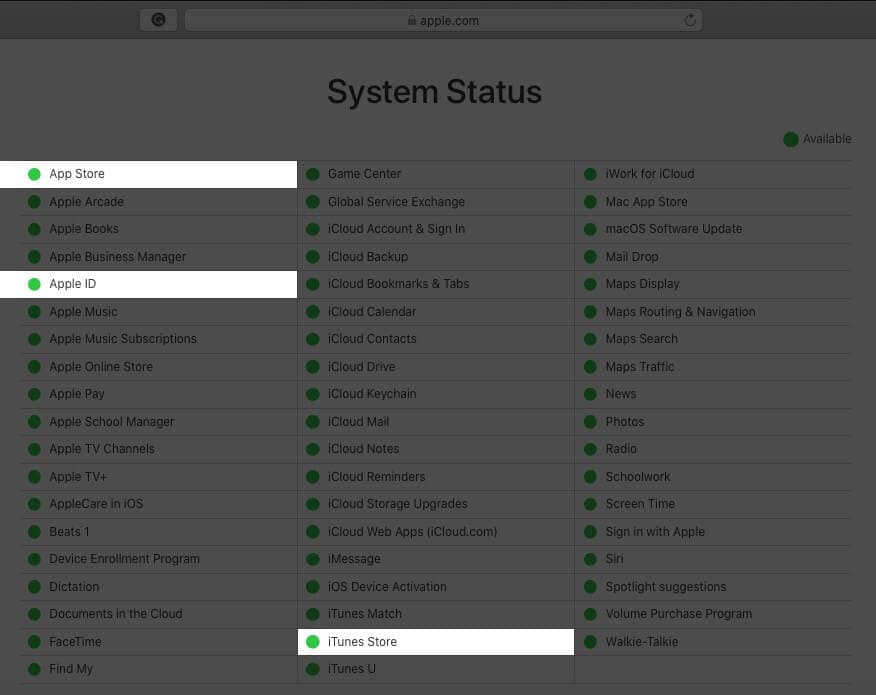This screenshot has height=695, width=876.
Task: Click the Sign in with Apple entry
Action: click(x=655, y=532)
